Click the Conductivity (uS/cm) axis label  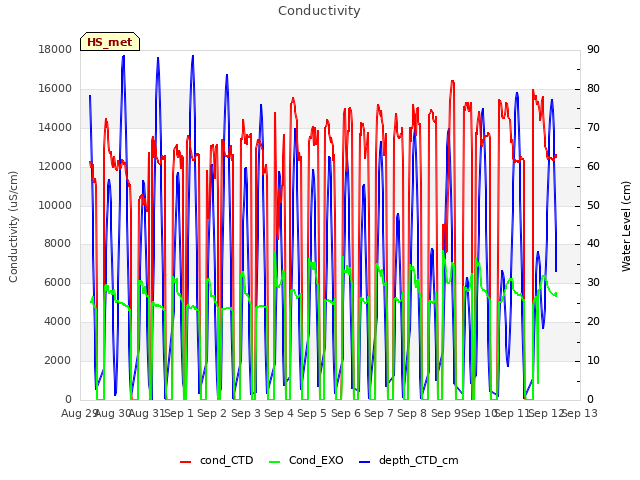tap(13, 227)
